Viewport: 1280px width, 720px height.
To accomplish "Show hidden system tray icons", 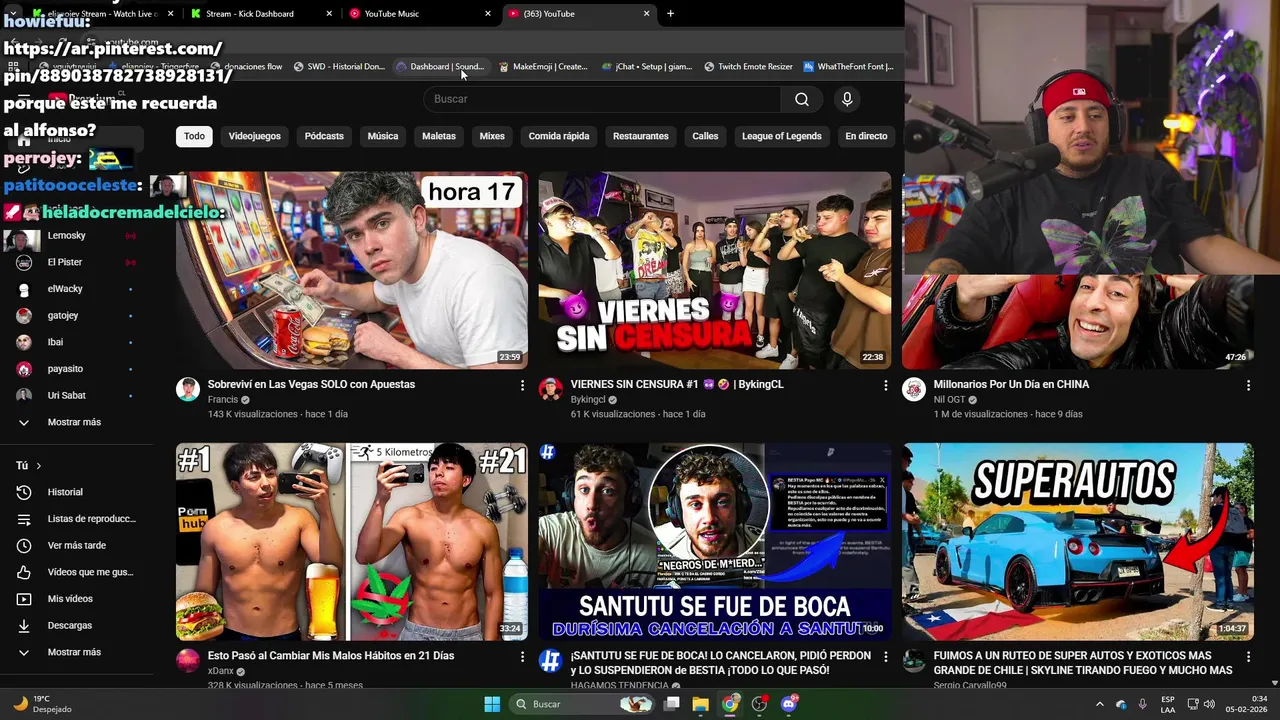I will (1100, 704).
